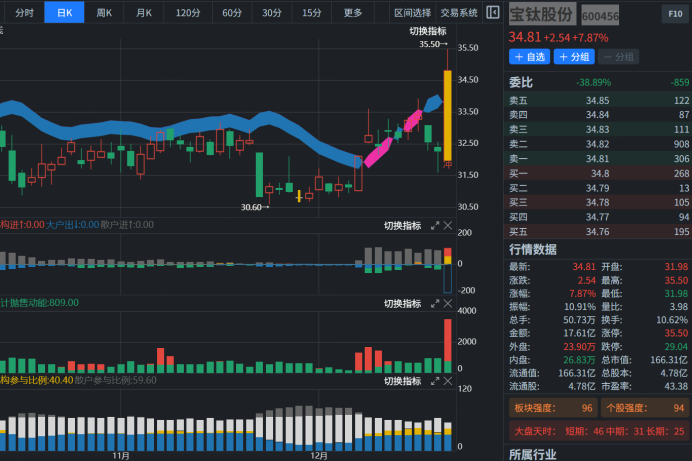Add stock to watchlist with 自选
Image resolution: width=692 pixels, height=461 pixels.
(530, 57)
